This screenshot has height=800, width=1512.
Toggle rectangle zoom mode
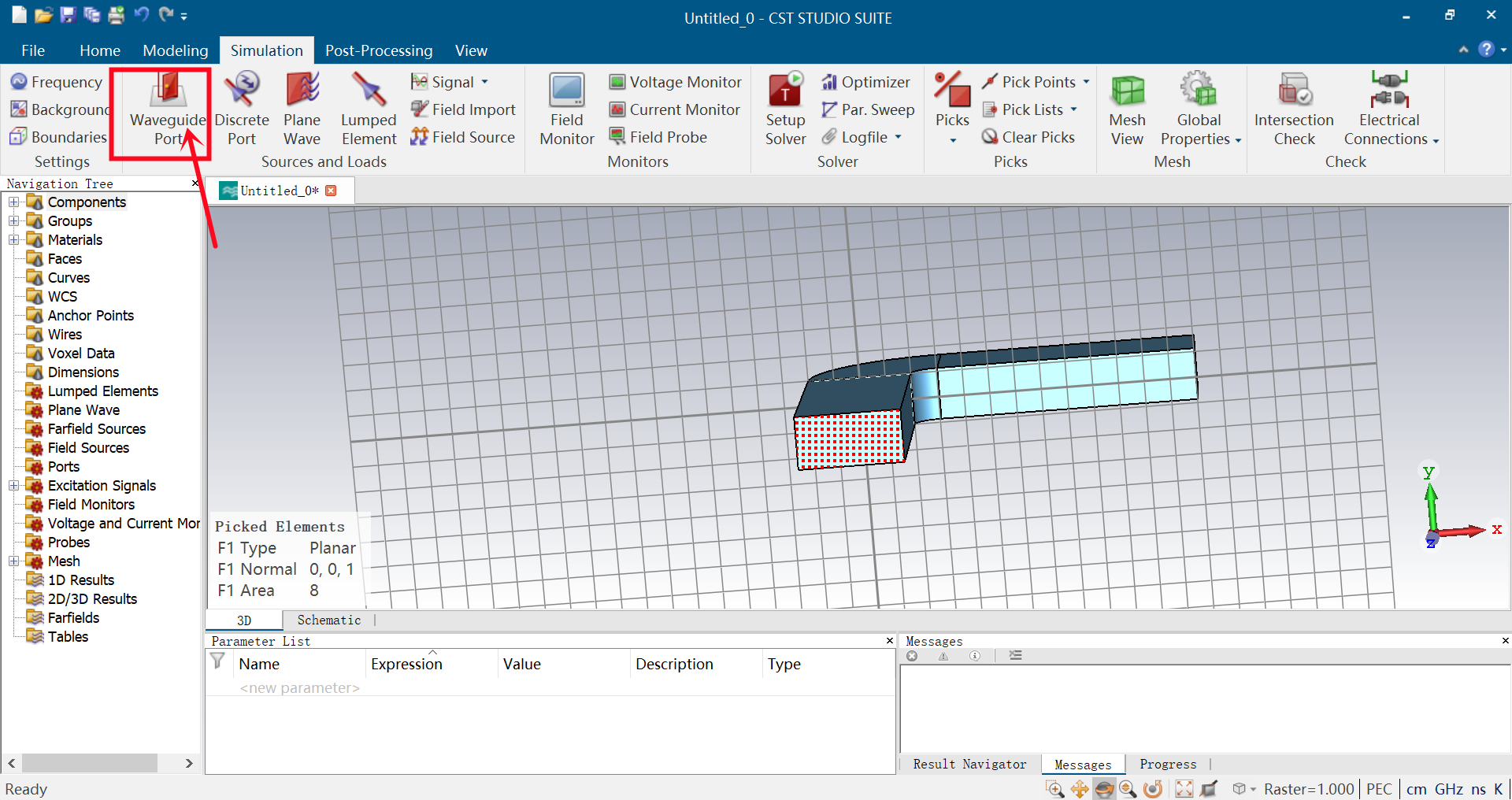(1054, 789)
